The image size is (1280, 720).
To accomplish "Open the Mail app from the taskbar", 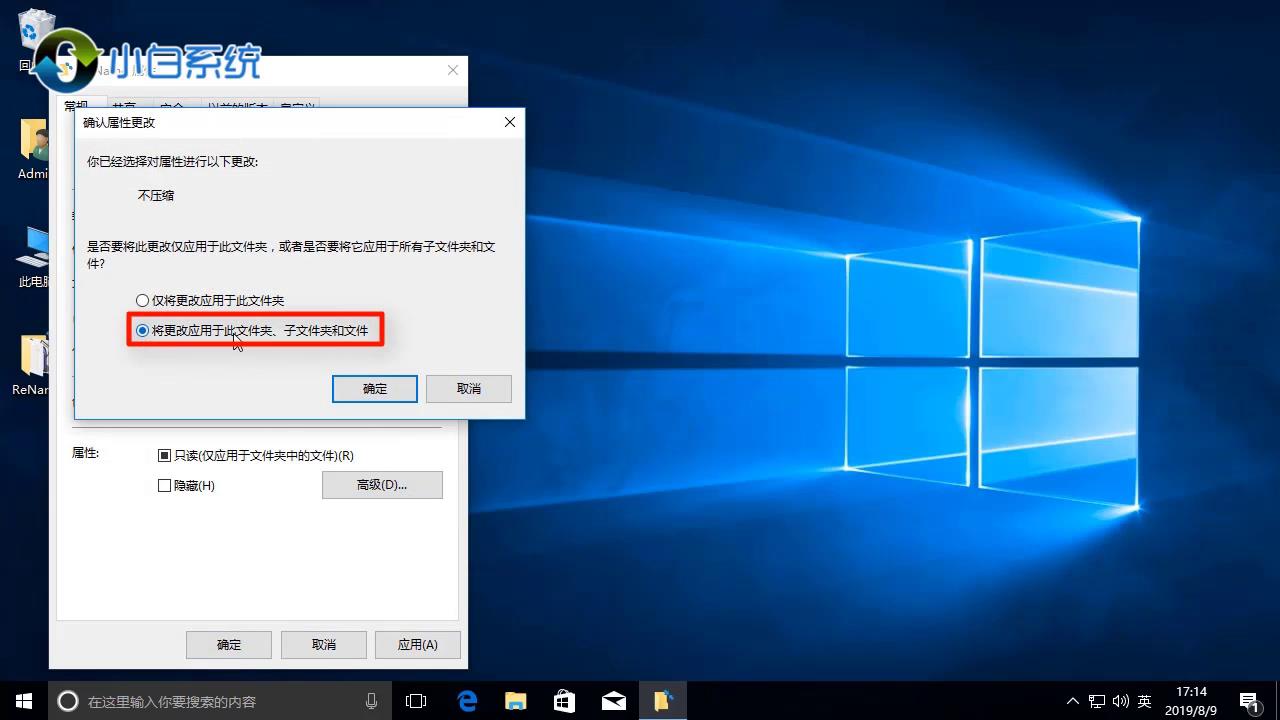I will [611, 700].
